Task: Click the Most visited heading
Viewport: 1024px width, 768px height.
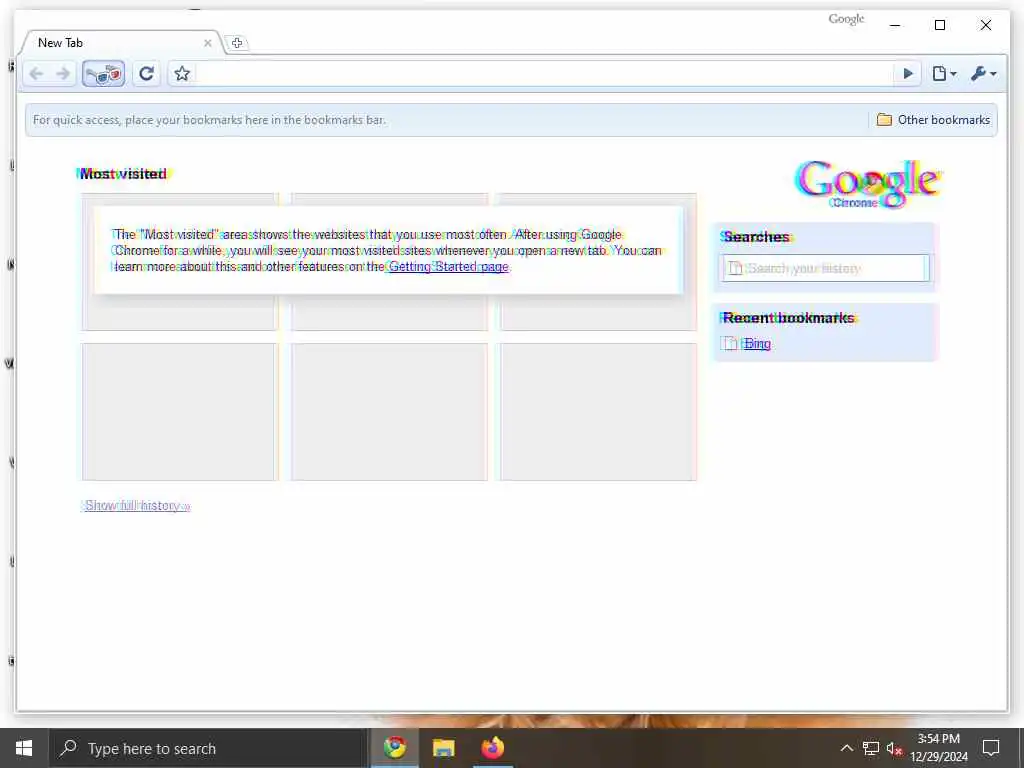Action: pos(123,174)
